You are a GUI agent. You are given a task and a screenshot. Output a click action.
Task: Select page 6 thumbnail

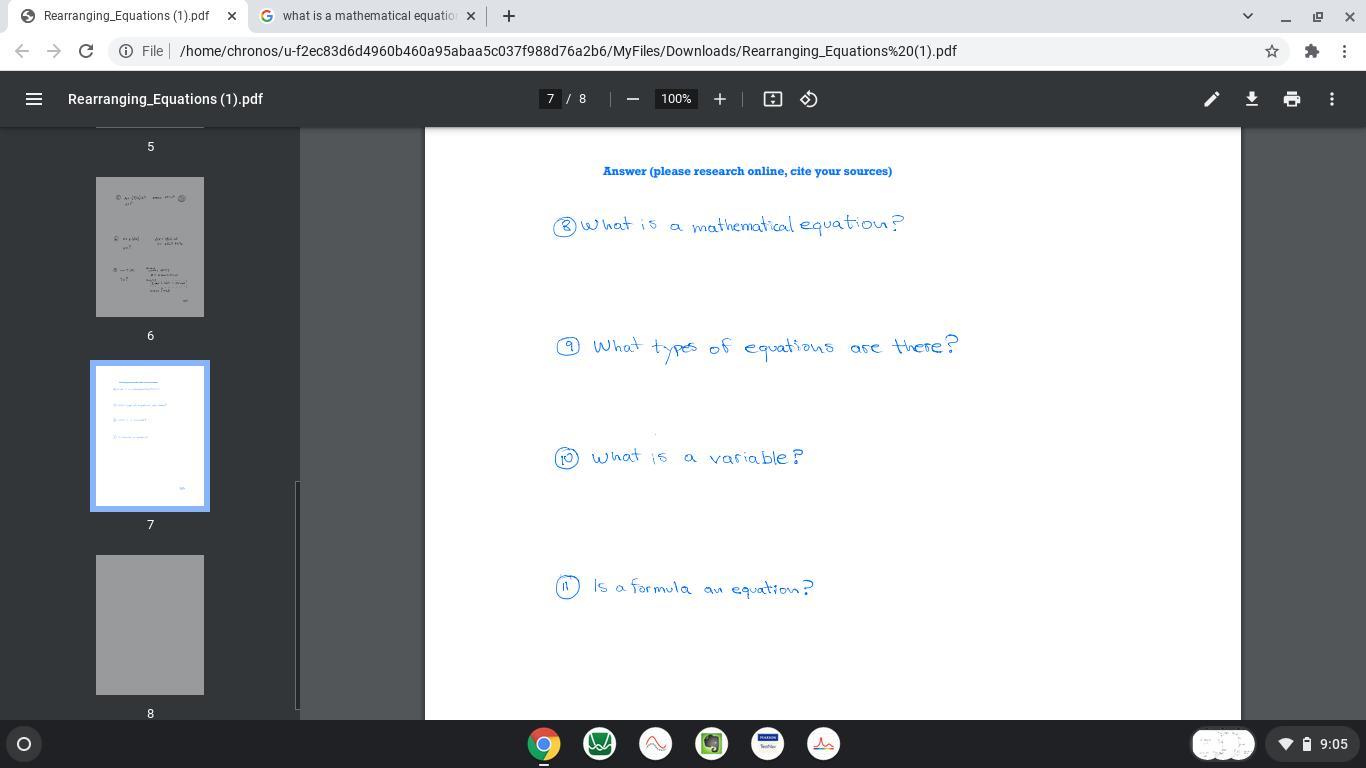pyautogui.click(x=150, y=247)
